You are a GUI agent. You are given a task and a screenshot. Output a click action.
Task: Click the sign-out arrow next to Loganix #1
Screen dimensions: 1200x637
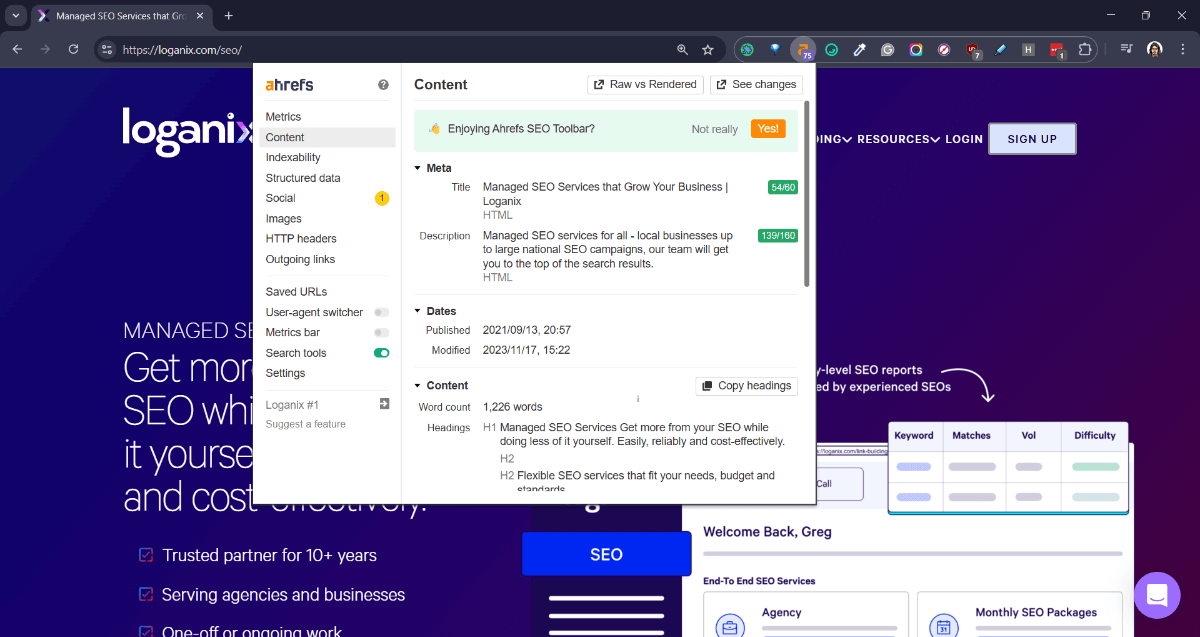[x=384, y=404]
